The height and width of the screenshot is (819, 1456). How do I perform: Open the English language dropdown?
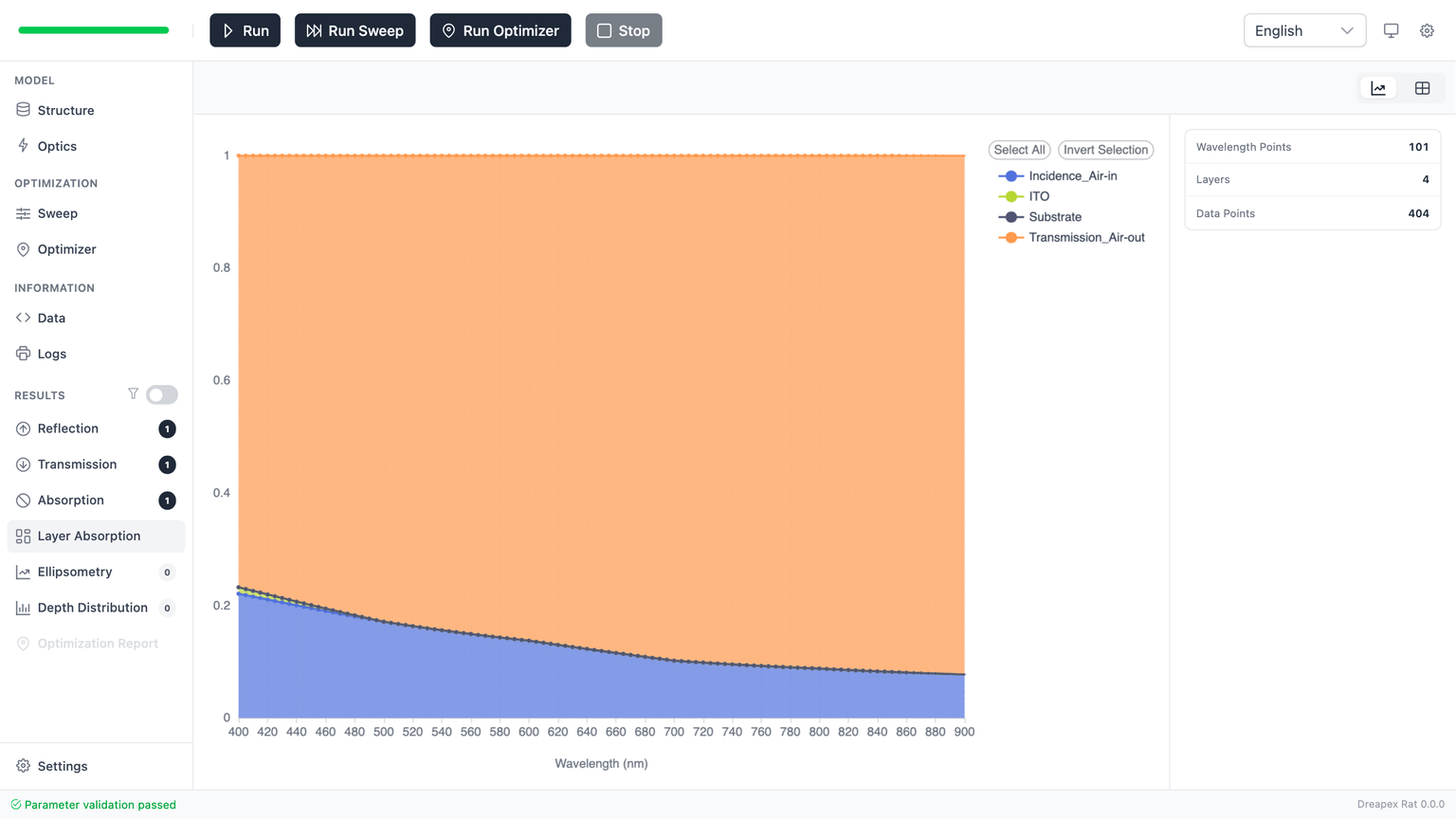tap(1303, 30)
